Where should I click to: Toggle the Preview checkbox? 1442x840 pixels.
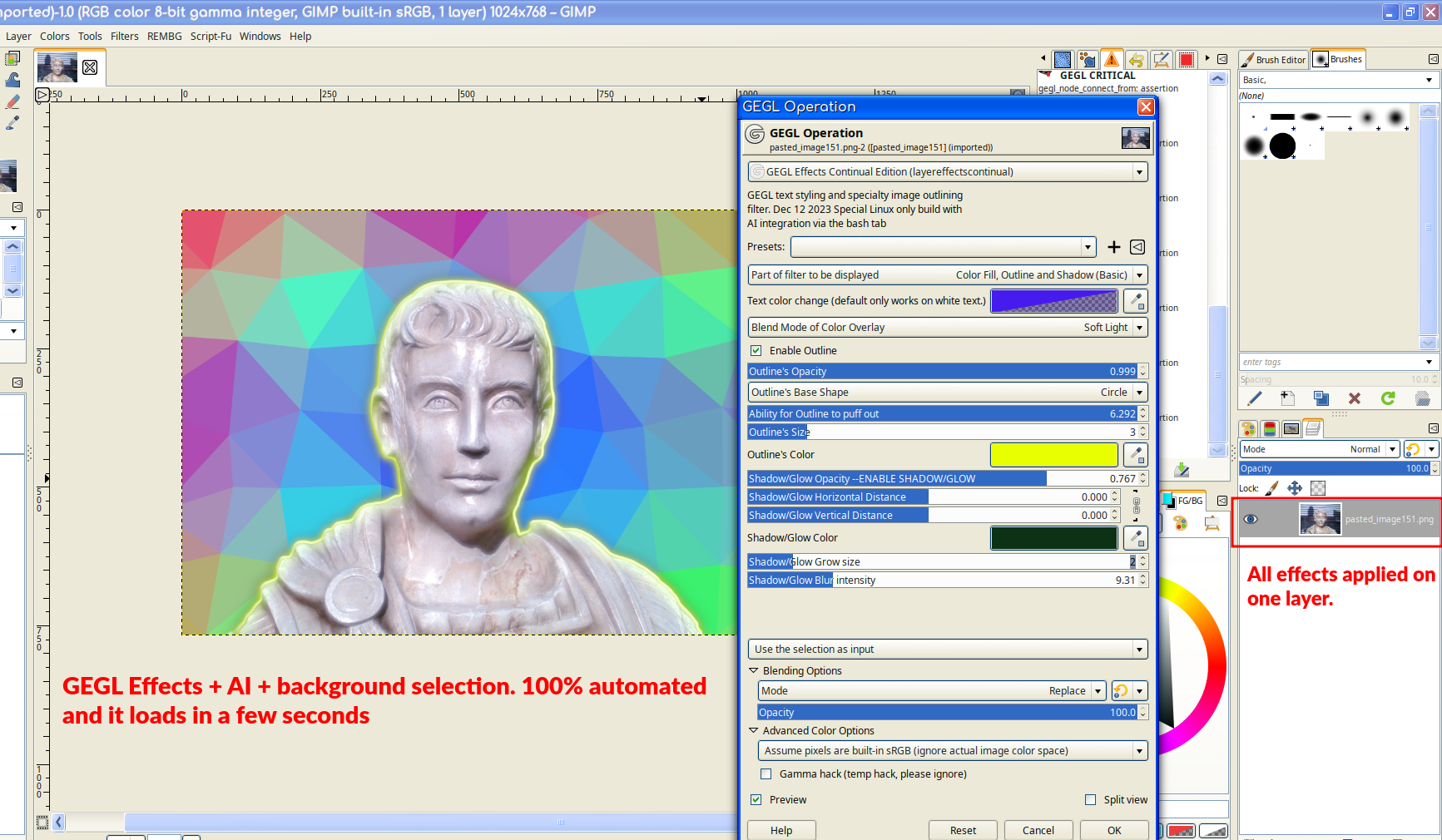[x=756, y=800]
